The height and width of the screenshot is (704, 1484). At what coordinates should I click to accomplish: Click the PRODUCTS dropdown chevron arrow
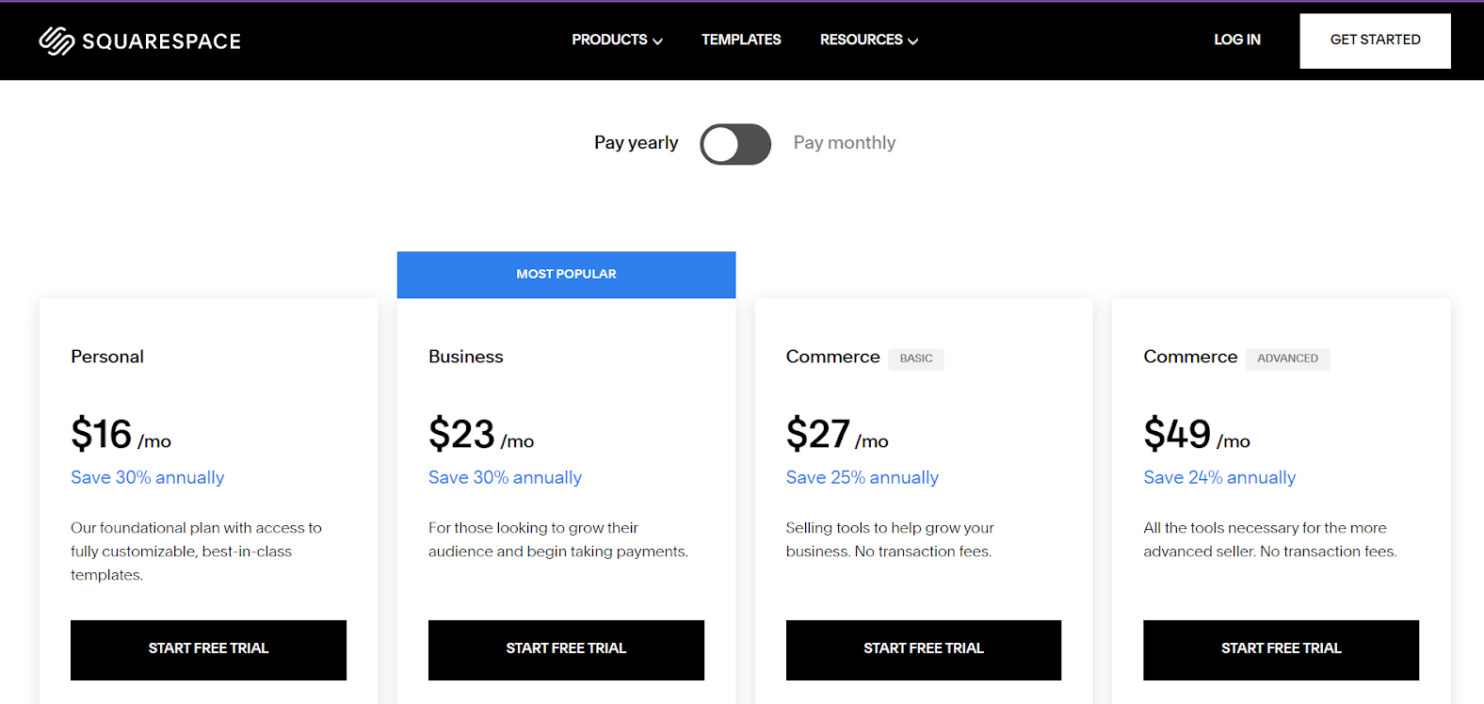click(x=657, y=41)
